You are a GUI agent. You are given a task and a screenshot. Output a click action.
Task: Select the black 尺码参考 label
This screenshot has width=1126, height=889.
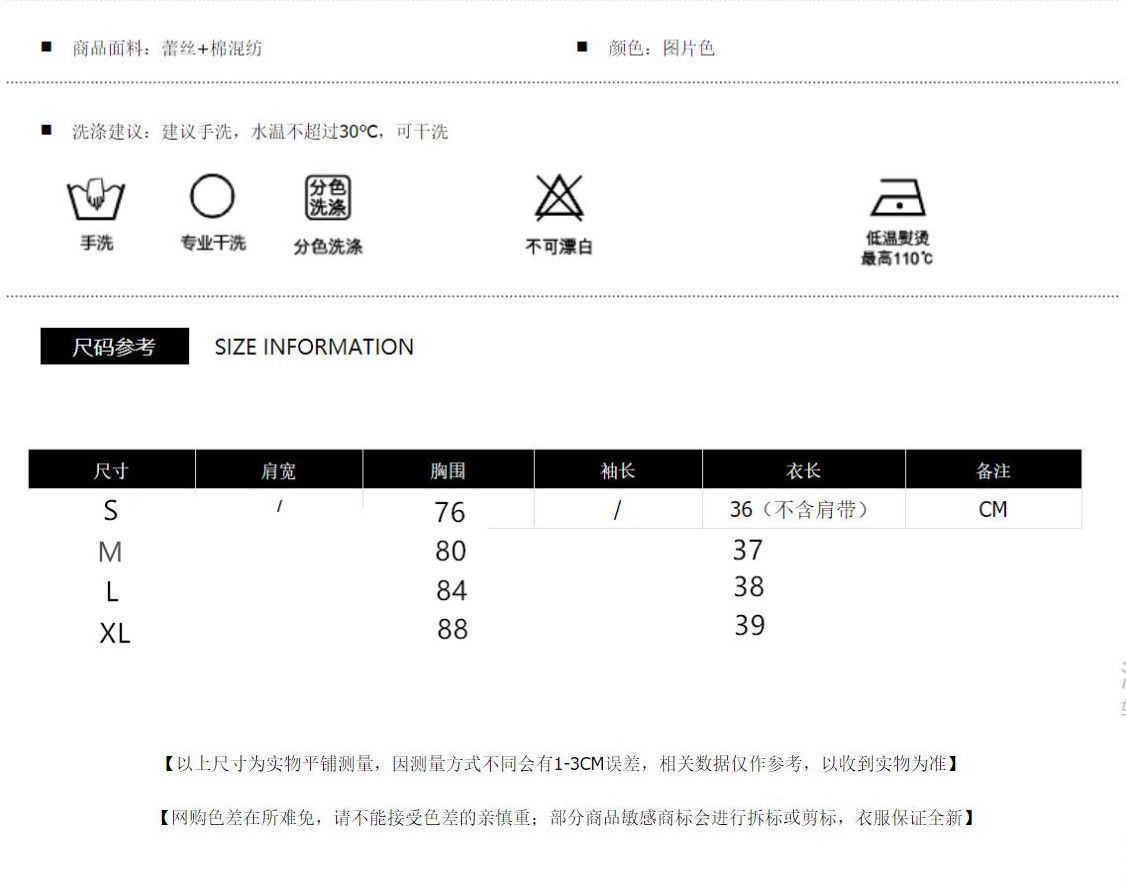click(x=114, y=347)
